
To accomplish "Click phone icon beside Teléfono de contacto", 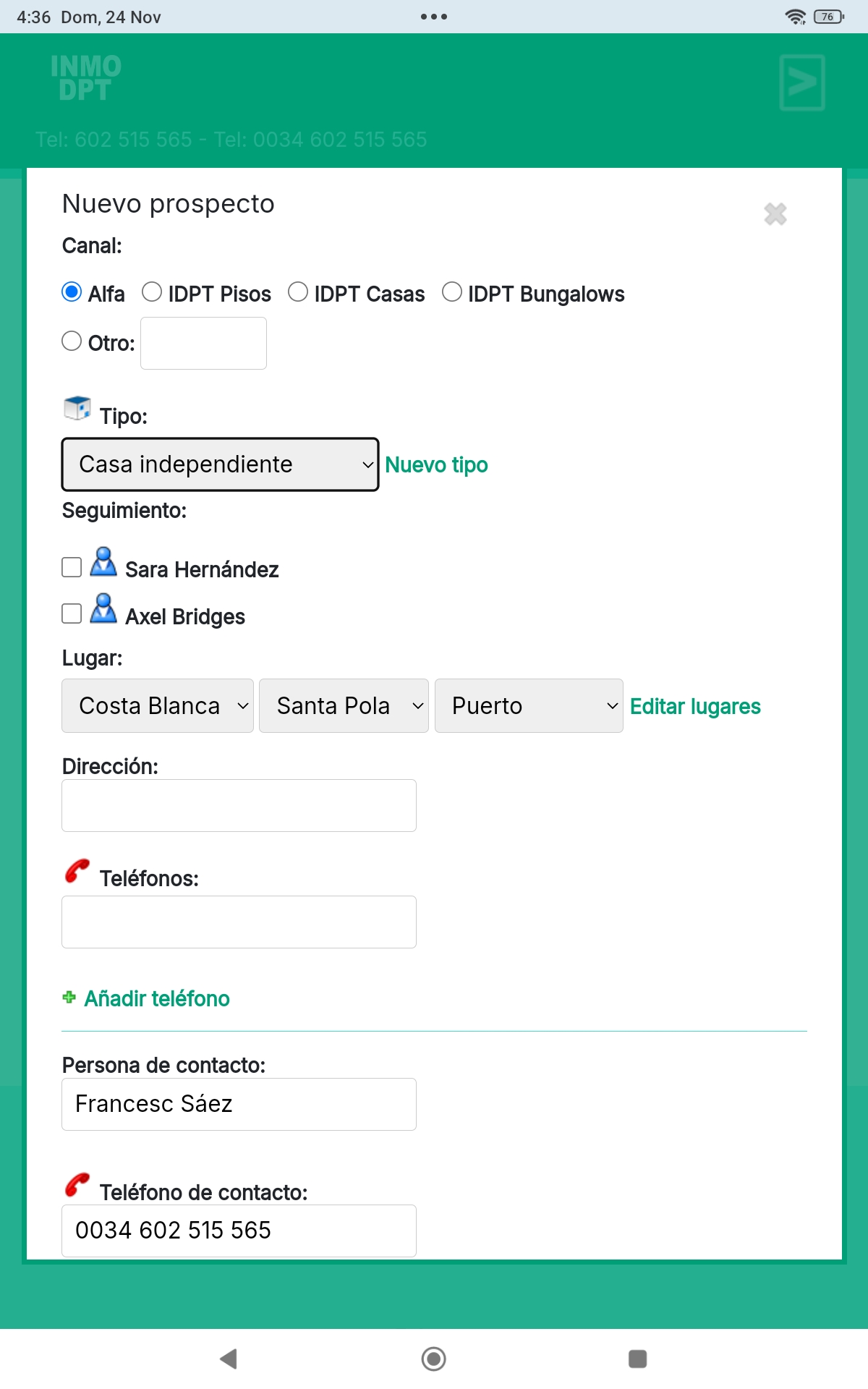I will tap(77, 1185).
